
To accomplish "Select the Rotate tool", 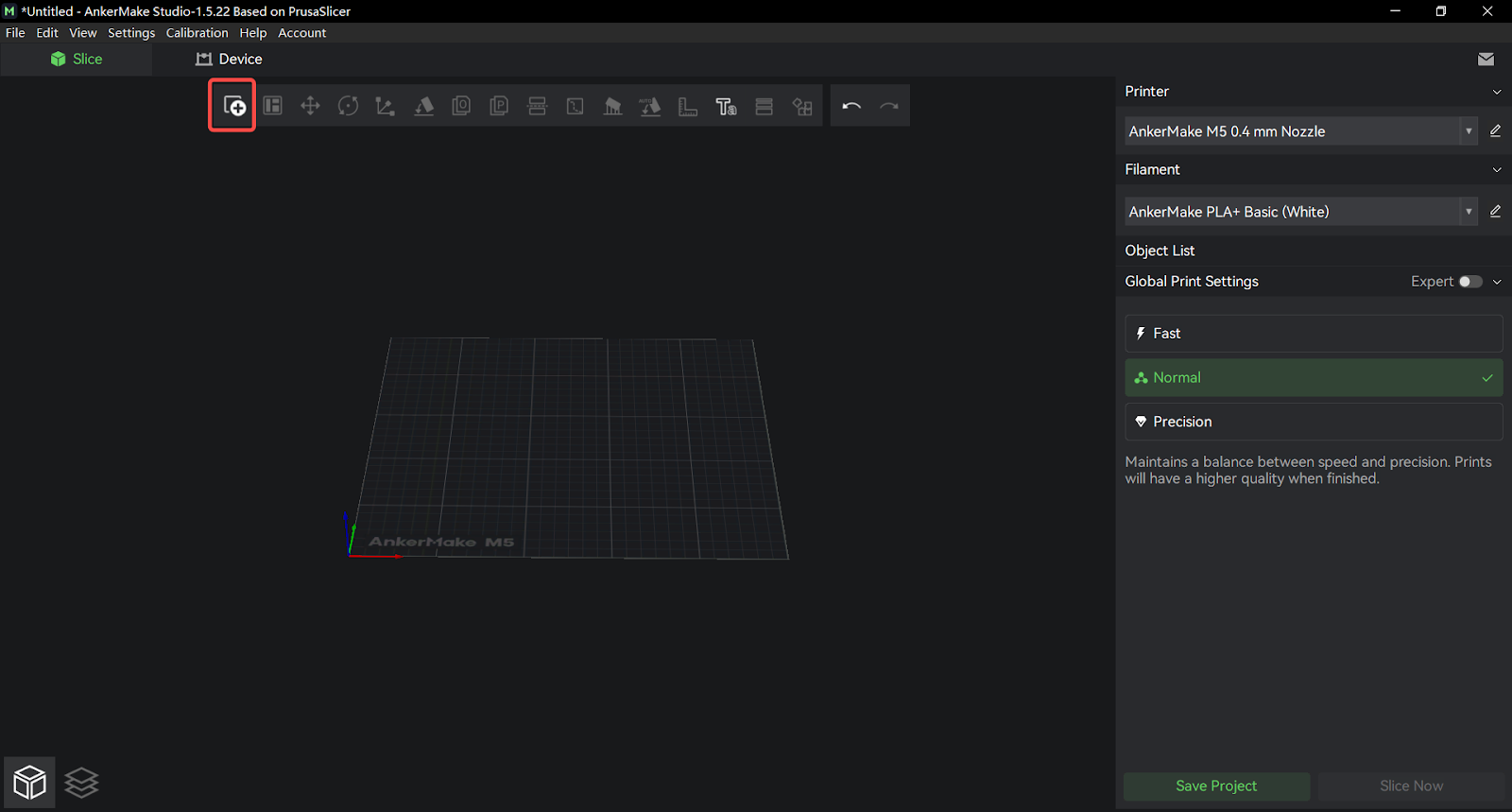I will (348, 106).
